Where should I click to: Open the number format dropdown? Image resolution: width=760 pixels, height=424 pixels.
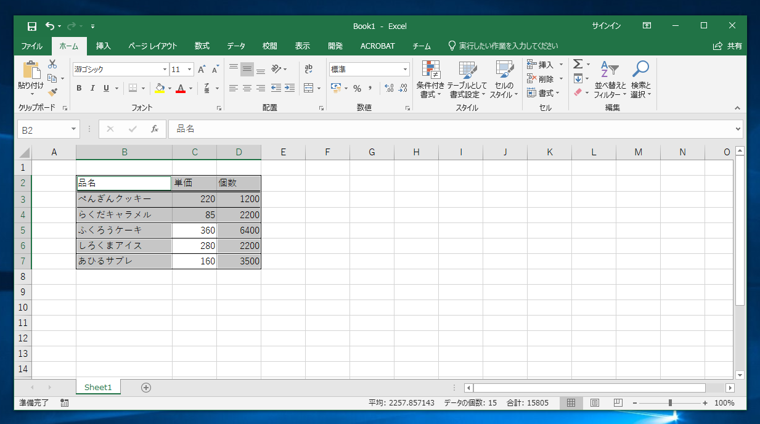[x=405, y=69]
